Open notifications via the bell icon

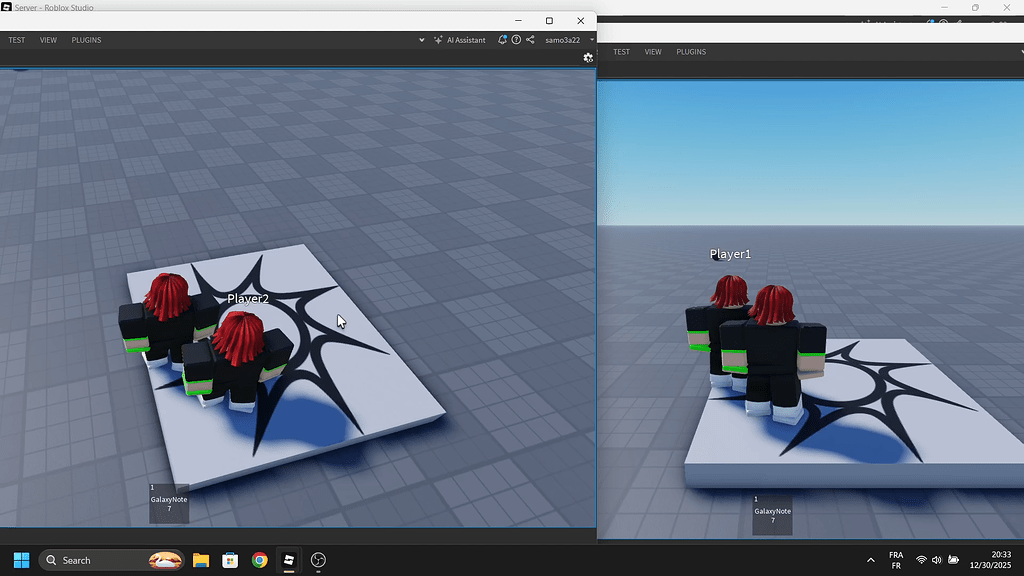click(503, 40)
